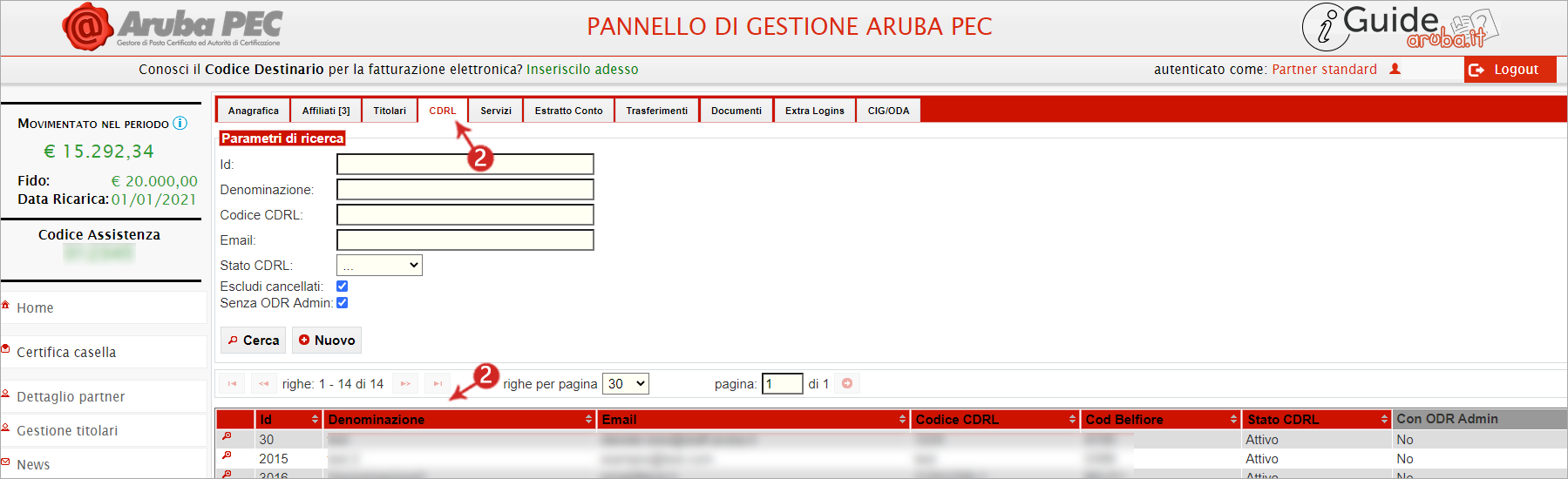Click the pagina number field
The image size is (1568, 479).
coord(782,383)
